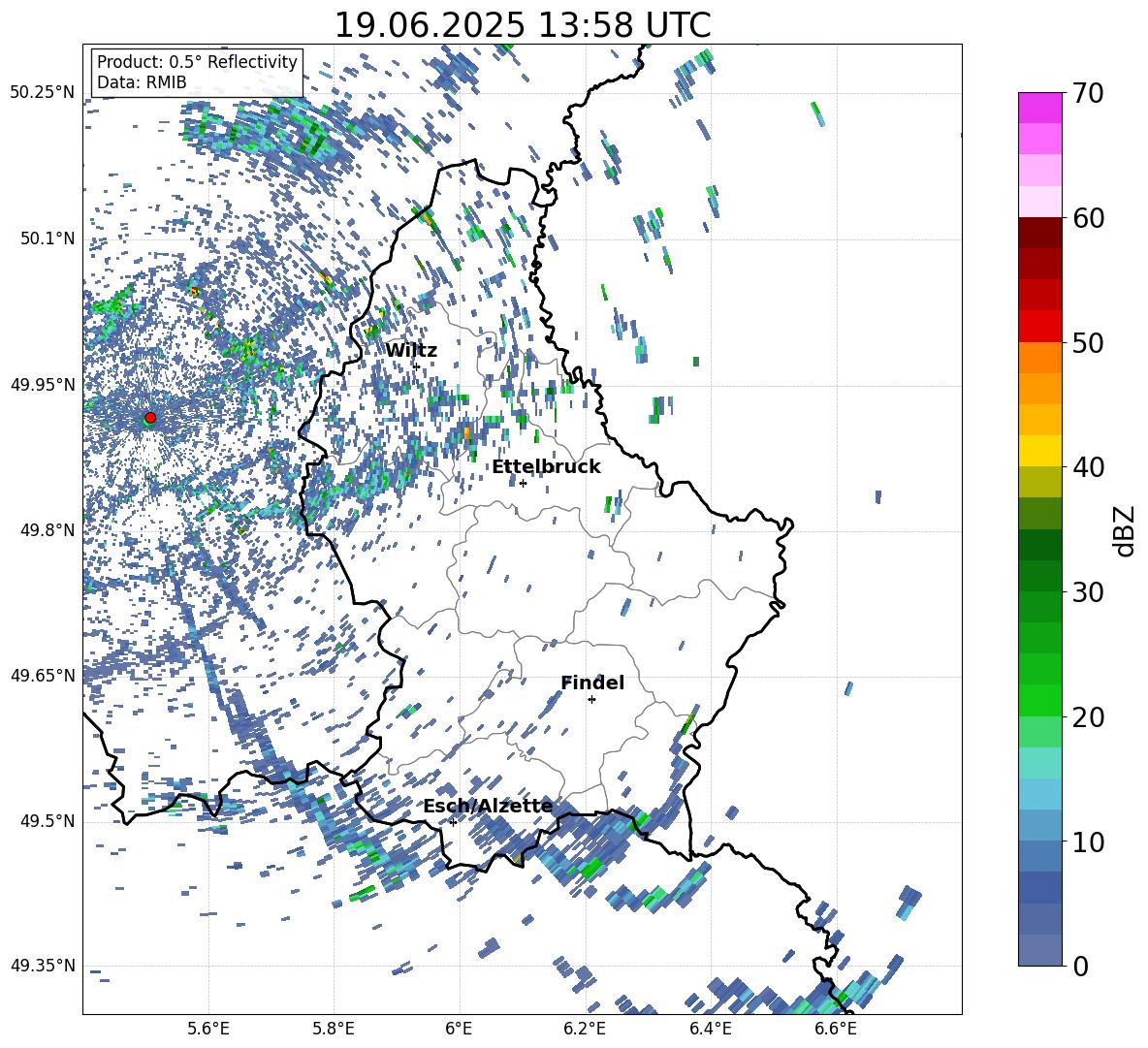Click the 40 tick on the colorbar
This screenshot has width=1148, height=1048.
click(x=1088, y=467)
